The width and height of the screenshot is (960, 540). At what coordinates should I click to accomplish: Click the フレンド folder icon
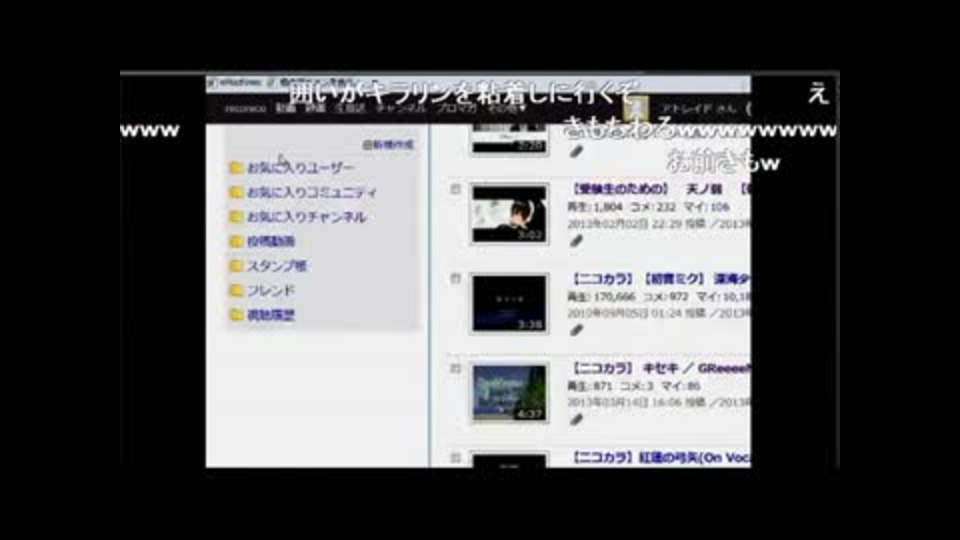[x=236, y=290]
